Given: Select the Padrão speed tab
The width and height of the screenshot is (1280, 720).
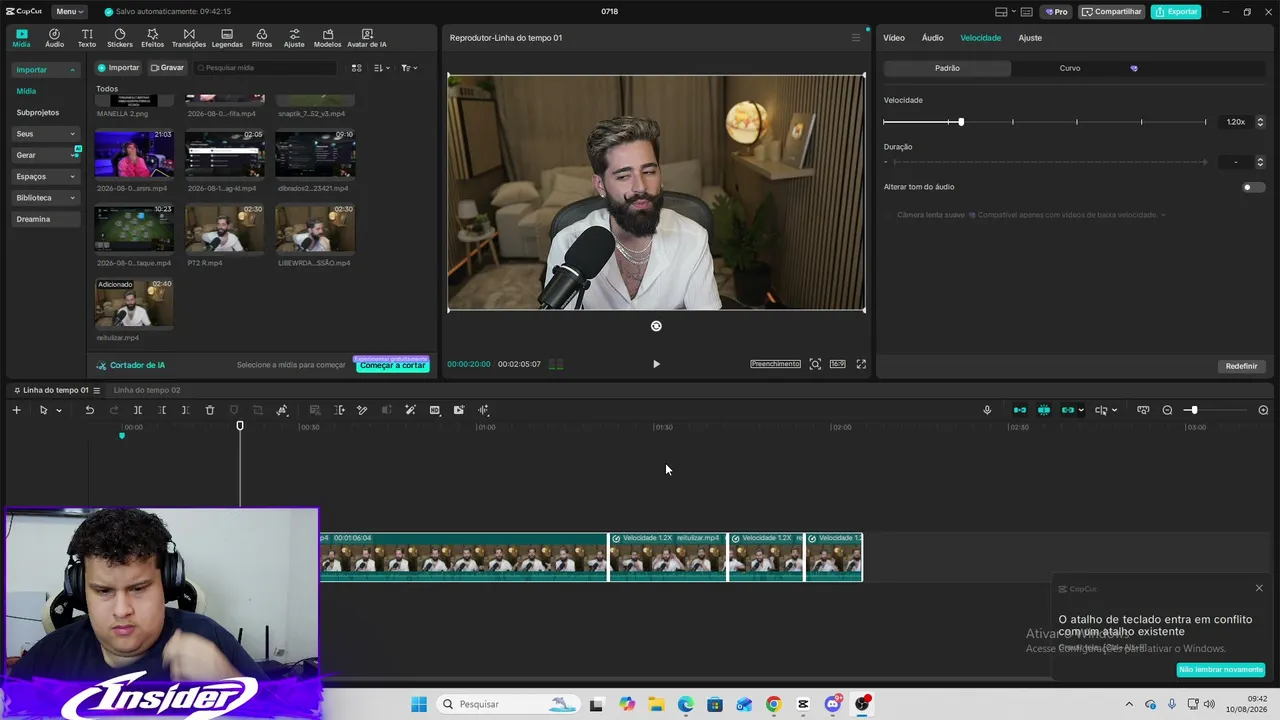Looking at the screenshot, I should [x=947, y=68].
